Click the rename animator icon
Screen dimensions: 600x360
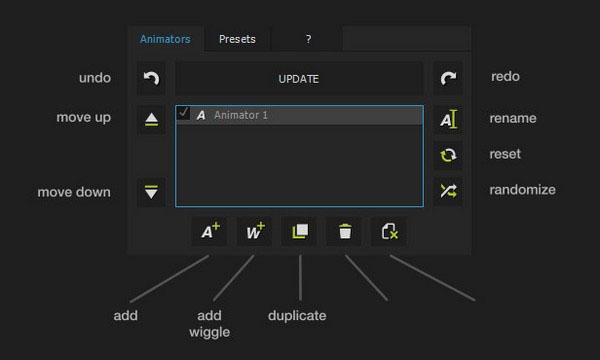pyautogui.click(x=448, y=120)
